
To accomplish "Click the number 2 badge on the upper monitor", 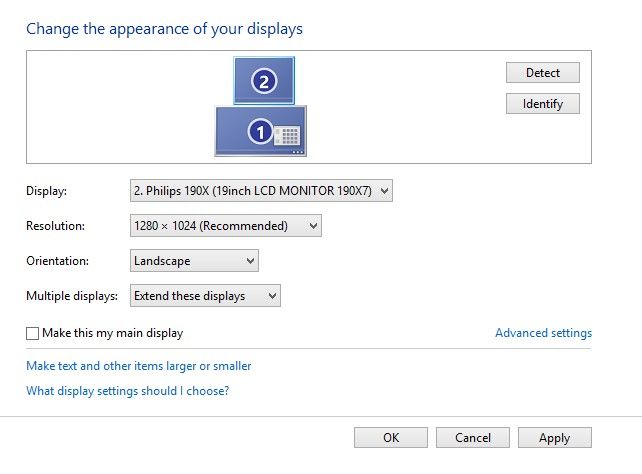I will coord(263,82).
